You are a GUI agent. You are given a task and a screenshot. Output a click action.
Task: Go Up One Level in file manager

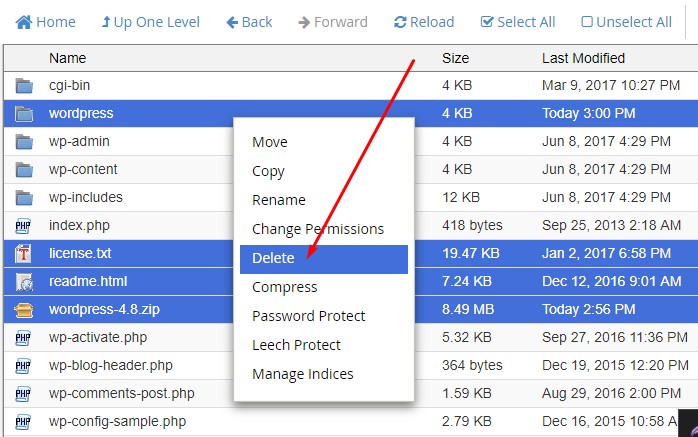150,22
